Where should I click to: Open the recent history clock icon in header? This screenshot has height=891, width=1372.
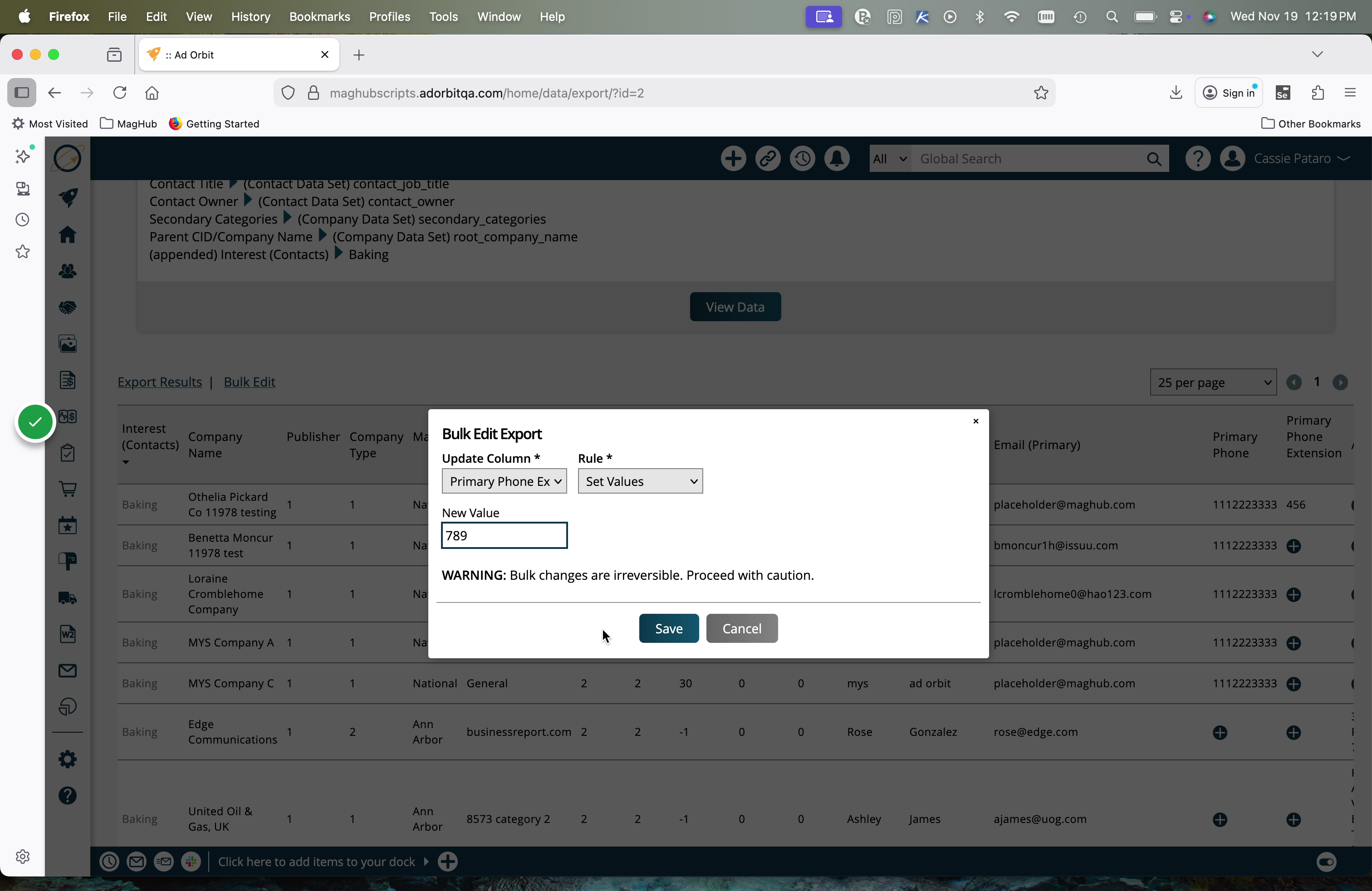click(802, 158)
